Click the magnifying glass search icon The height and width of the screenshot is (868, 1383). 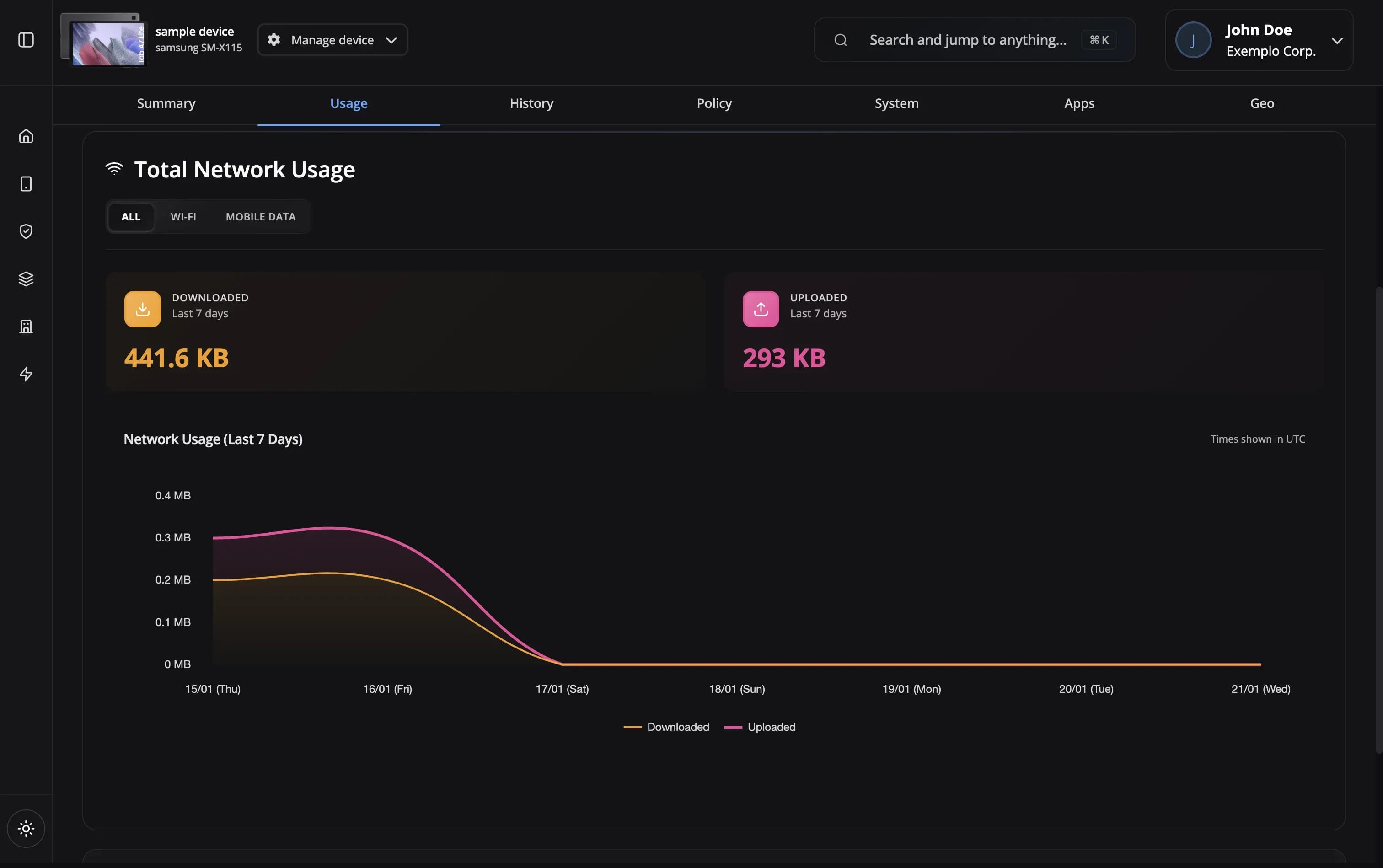[840, 39]
